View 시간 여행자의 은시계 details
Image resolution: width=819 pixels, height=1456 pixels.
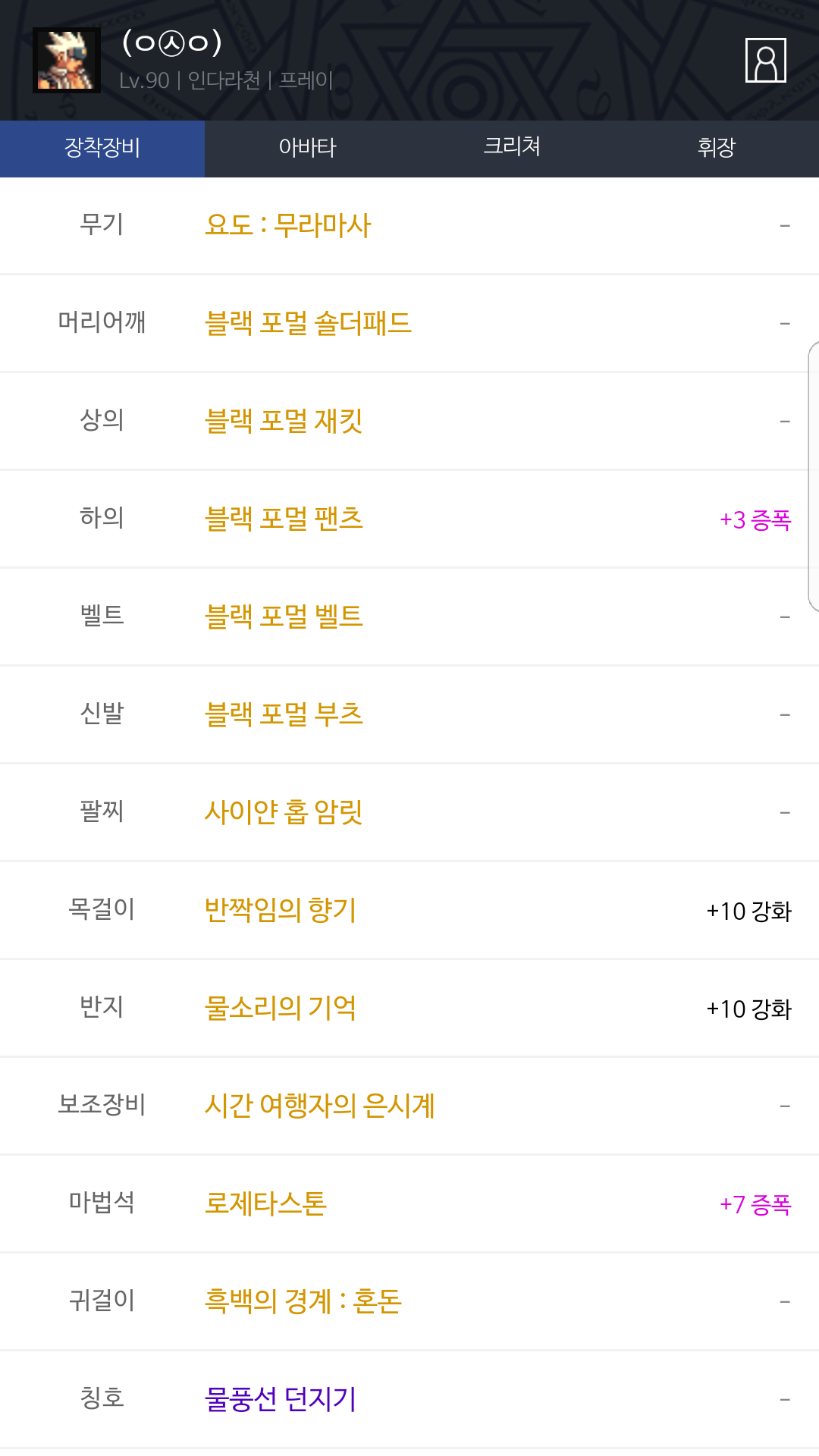click(320, 1106)
